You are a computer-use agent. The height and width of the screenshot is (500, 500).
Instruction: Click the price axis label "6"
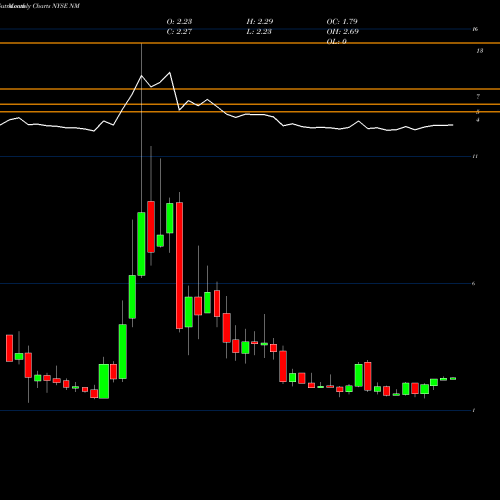coord(474,284)
